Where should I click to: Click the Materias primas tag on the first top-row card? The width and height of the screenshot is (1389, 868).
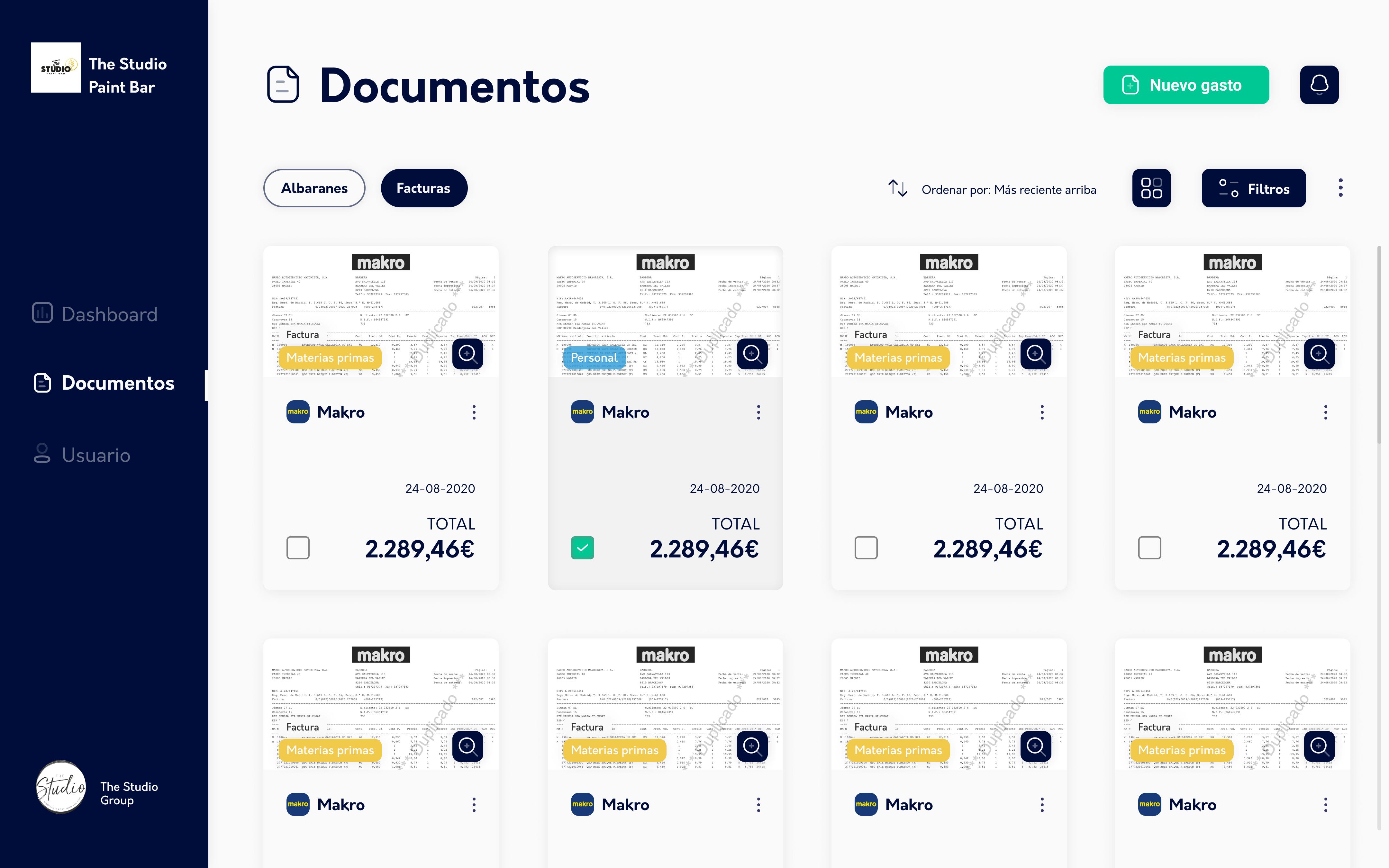point(330,357)
